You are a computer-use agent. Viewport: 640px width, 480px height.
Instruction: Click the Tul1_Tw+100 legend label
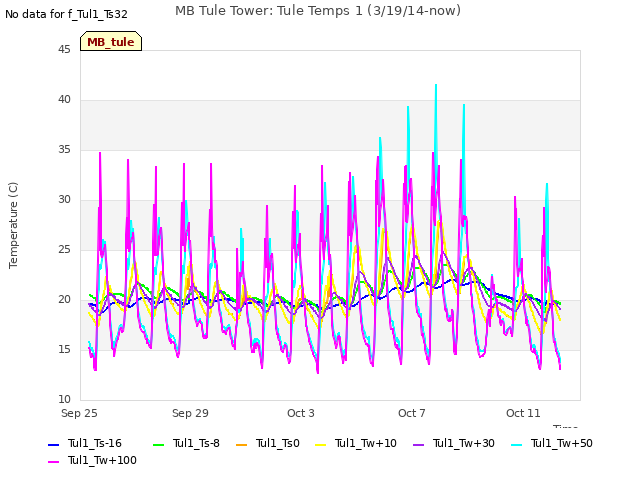pos(102,460)
